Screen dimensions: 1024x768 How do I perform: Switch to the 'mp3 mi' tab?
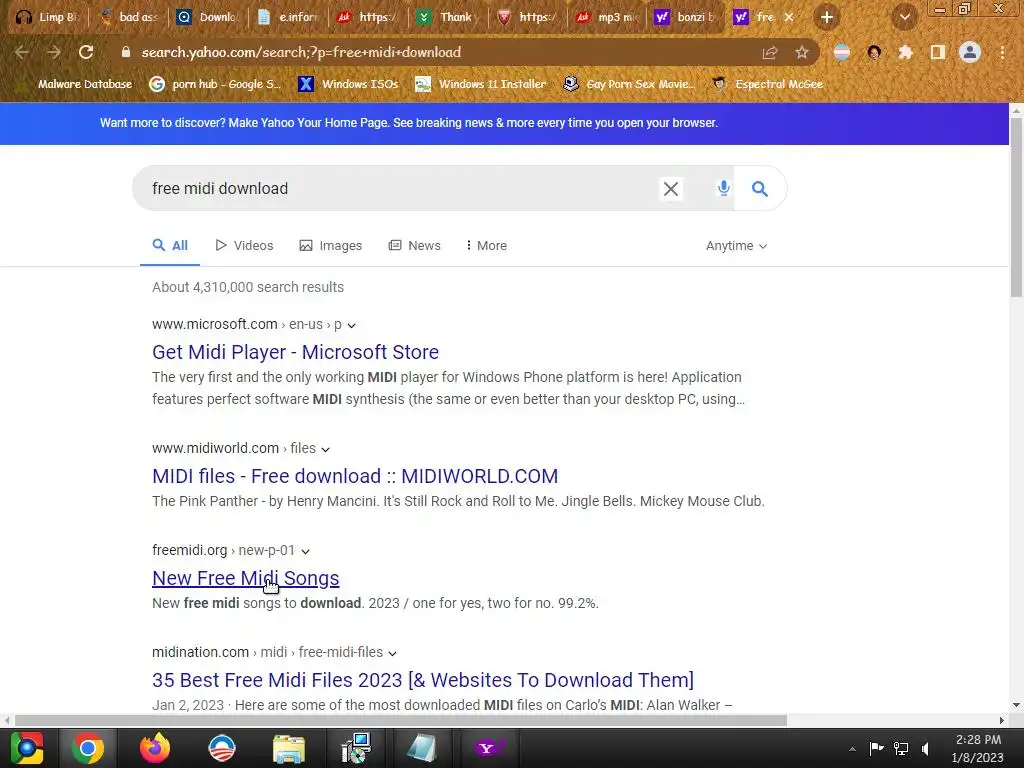607,18
